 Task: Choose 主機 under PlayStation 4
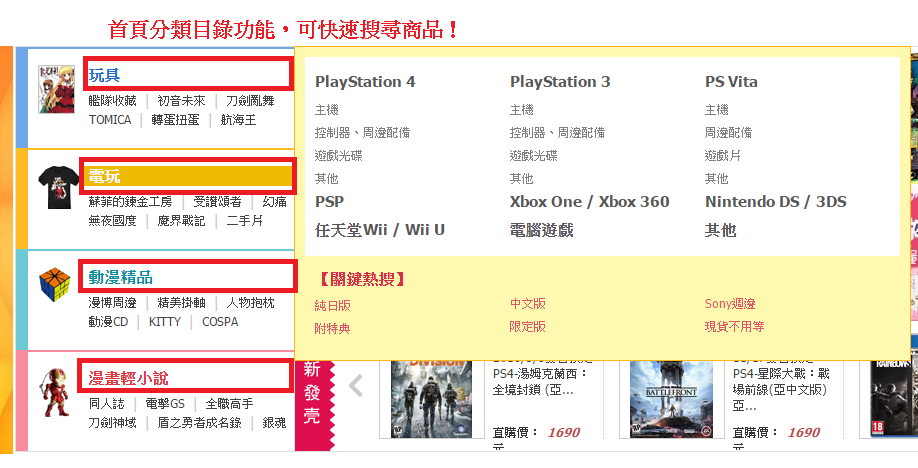pyautogui.click(x=327, y=110)
